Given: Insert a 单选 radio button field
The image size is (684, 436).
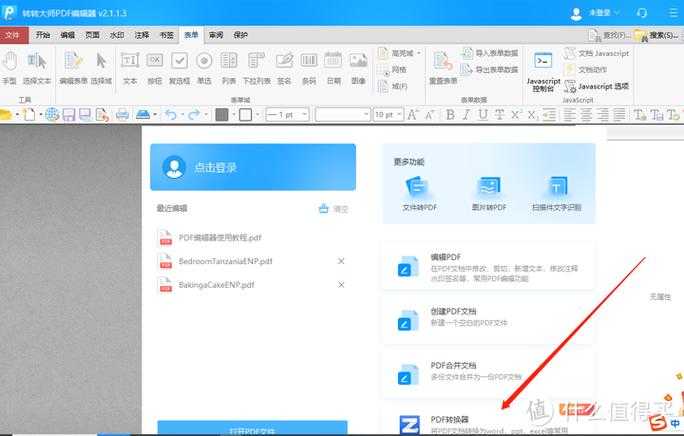Looking at the screenshot, I should pos(204,66).
